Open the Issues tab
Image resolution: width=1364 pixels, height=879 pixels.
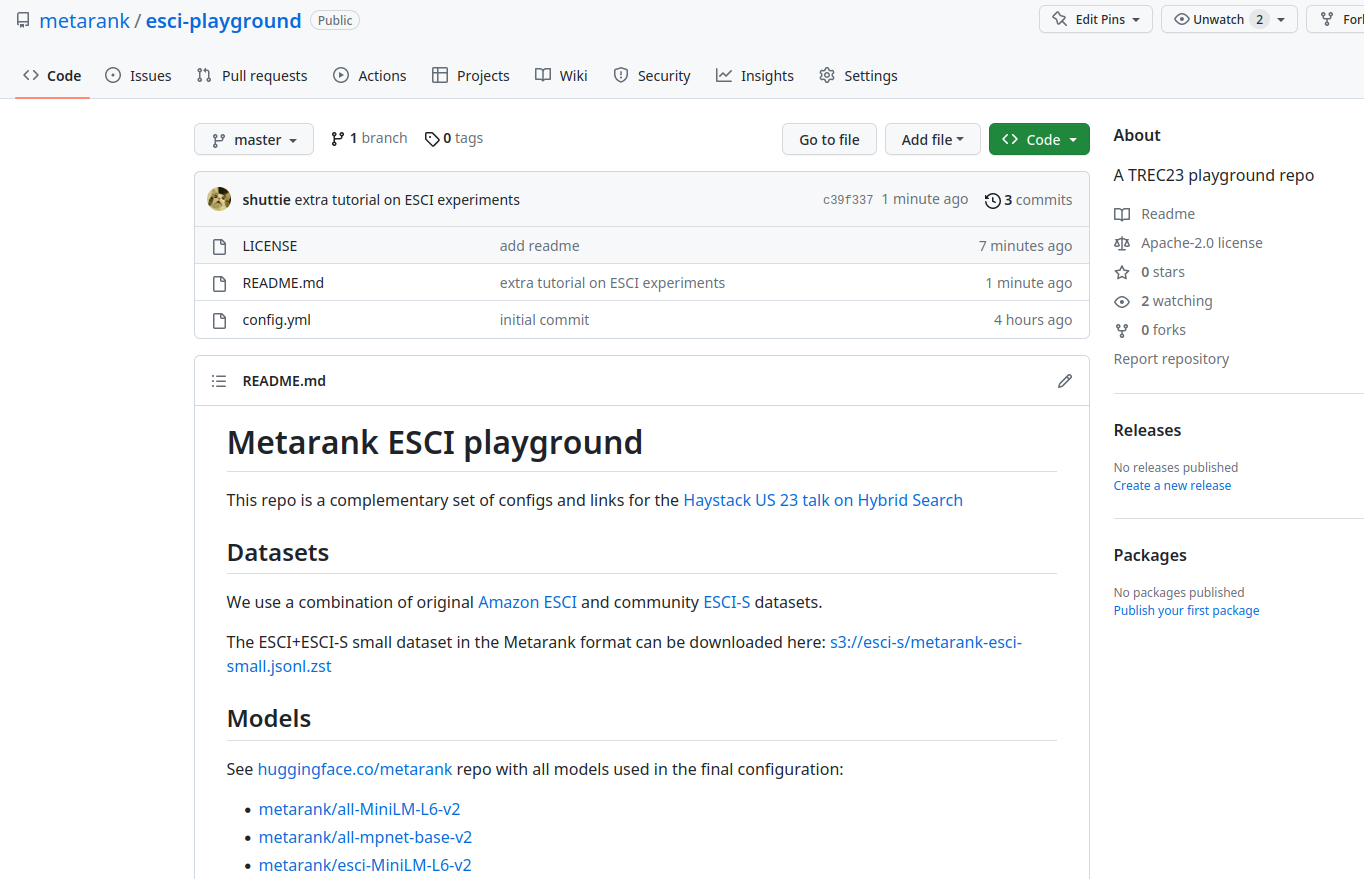click(138, 75)
